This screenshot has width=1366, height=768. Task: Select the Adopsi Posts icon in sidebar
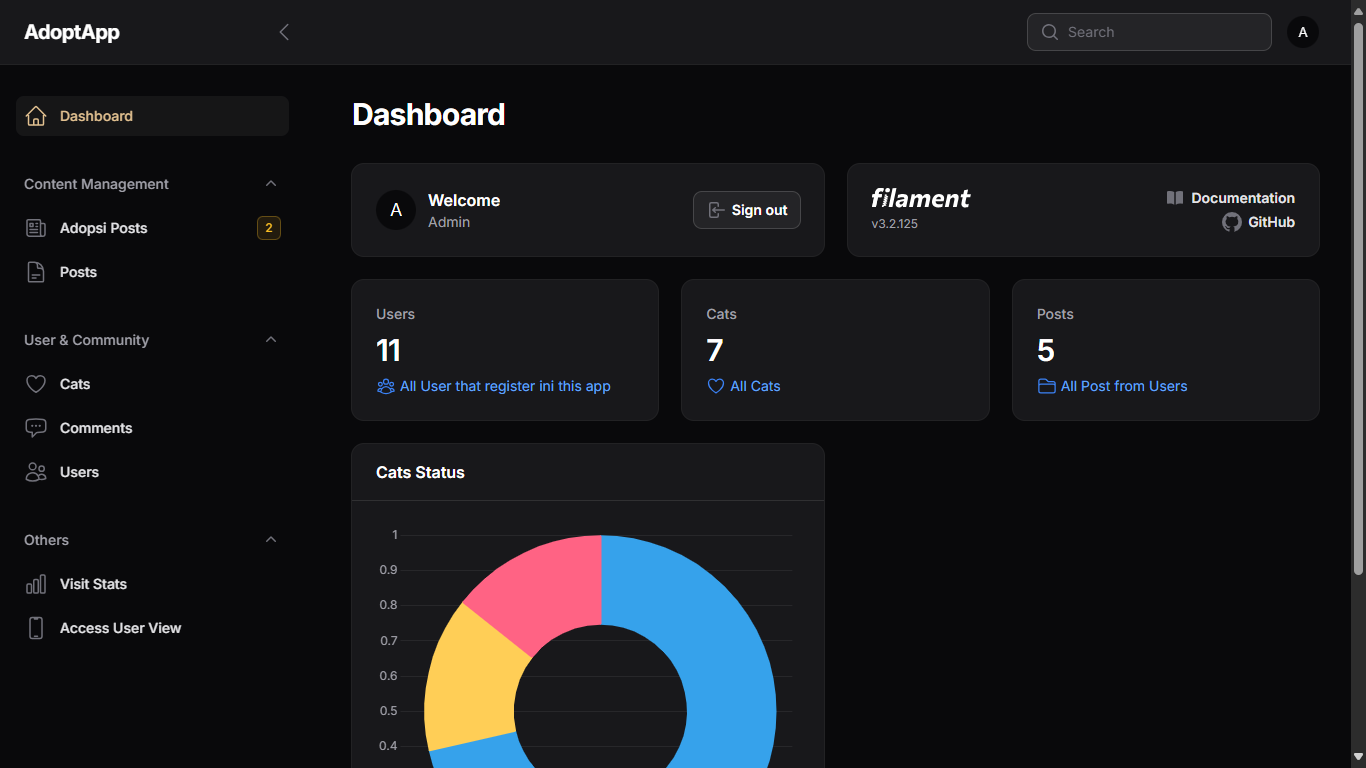pyautogui.click(x=36, y=227)
